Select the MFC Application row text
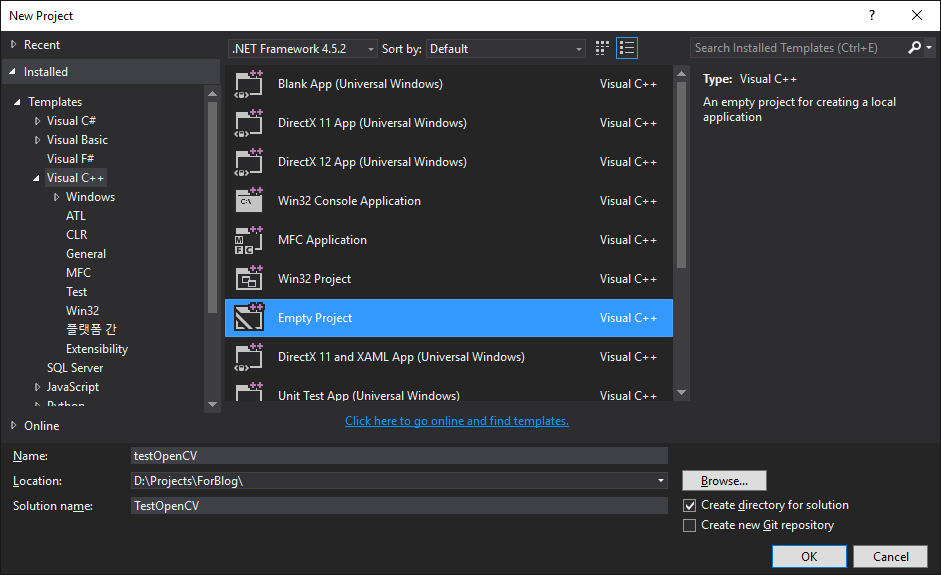Viewport: 941px width, 575px height. (x=322, y=240)
